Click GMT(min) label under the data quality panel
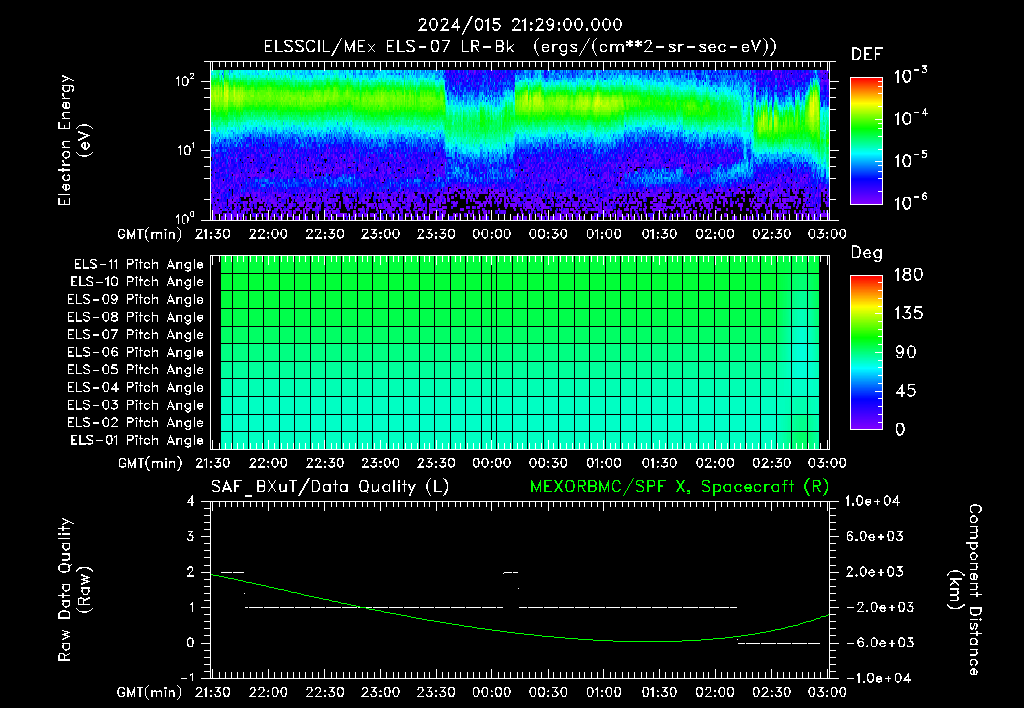1024x708 pixels. (x=150, y=692)
